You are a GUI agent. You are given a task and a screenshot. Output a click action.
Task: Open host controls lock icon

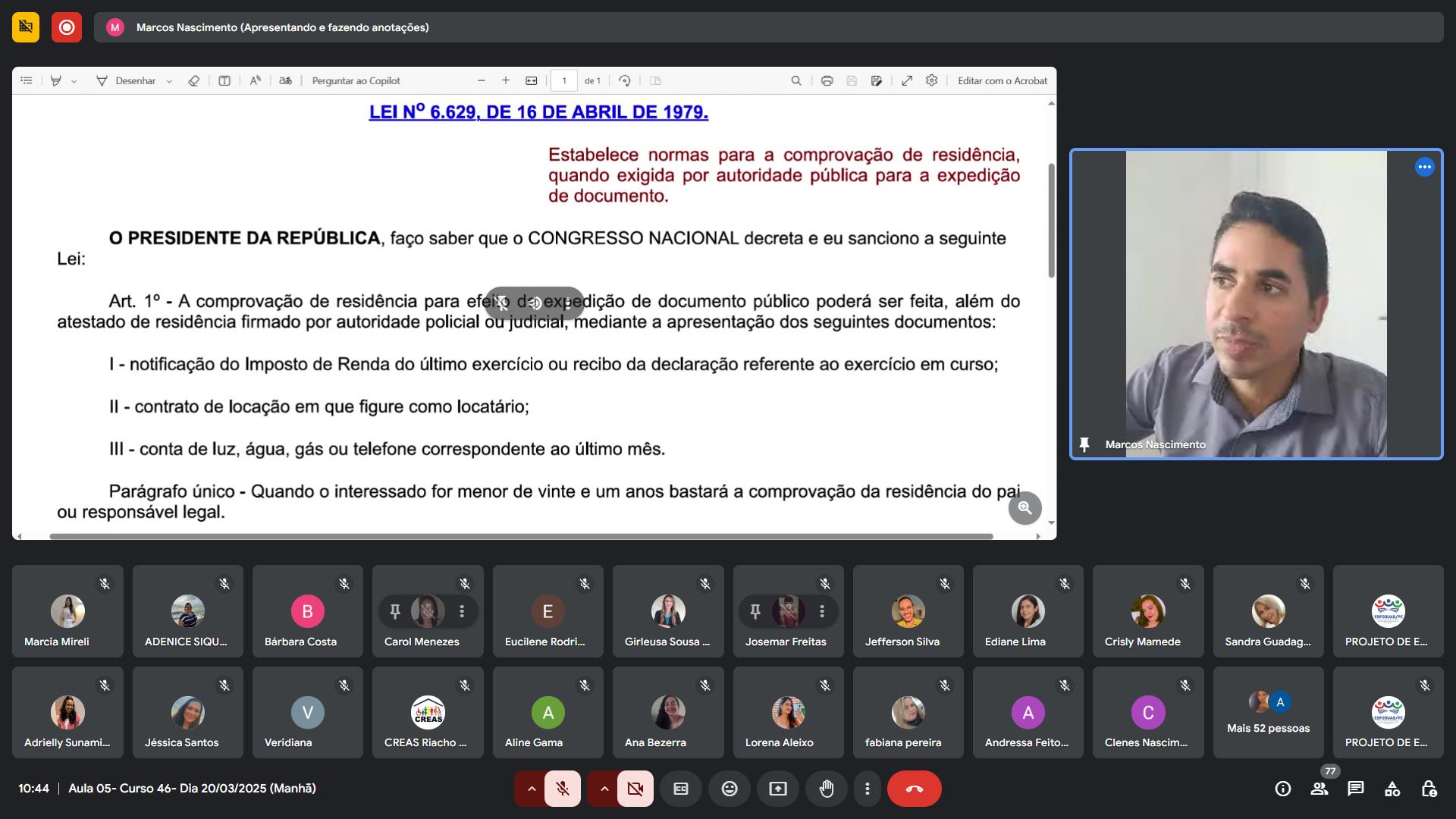1429,789
